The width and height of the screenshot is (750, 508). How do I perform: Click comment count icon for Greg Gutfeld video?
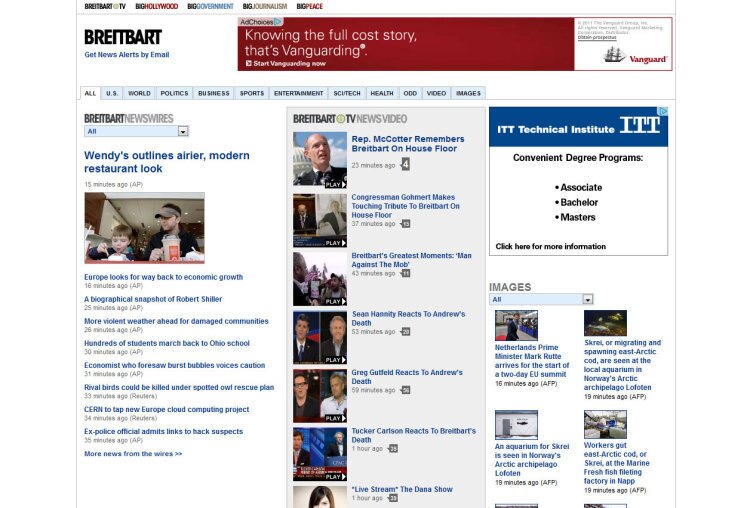pyautogui.click(x=405, y=390)
